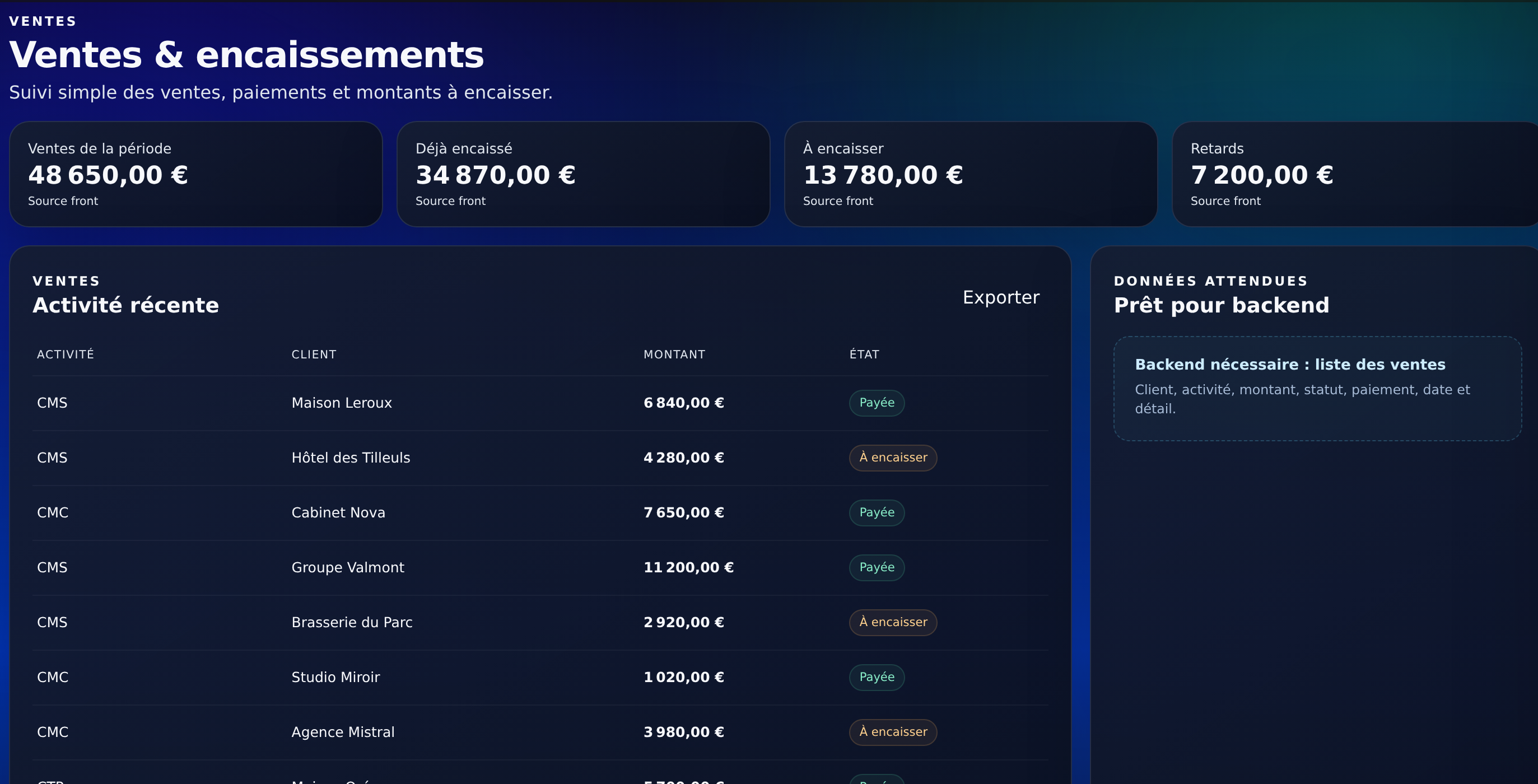Open the Retards 7 200,00 € card
The image size is (1538, 784).
pyautogui.click(x=1355, y=174)
